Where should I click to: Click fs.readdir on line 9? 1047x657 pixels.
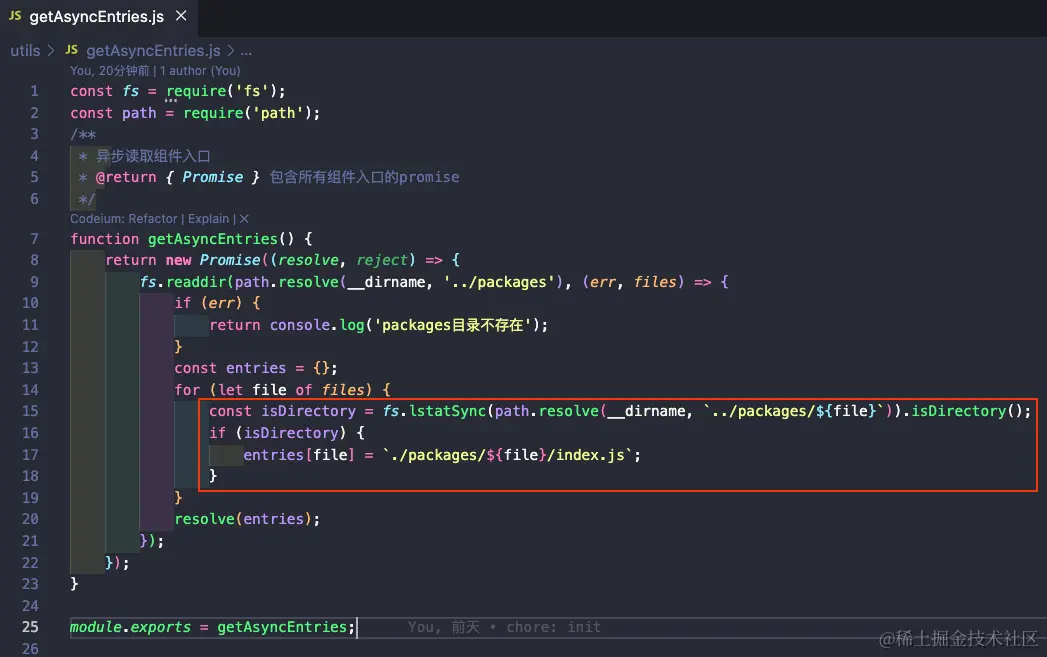(183, 282)
